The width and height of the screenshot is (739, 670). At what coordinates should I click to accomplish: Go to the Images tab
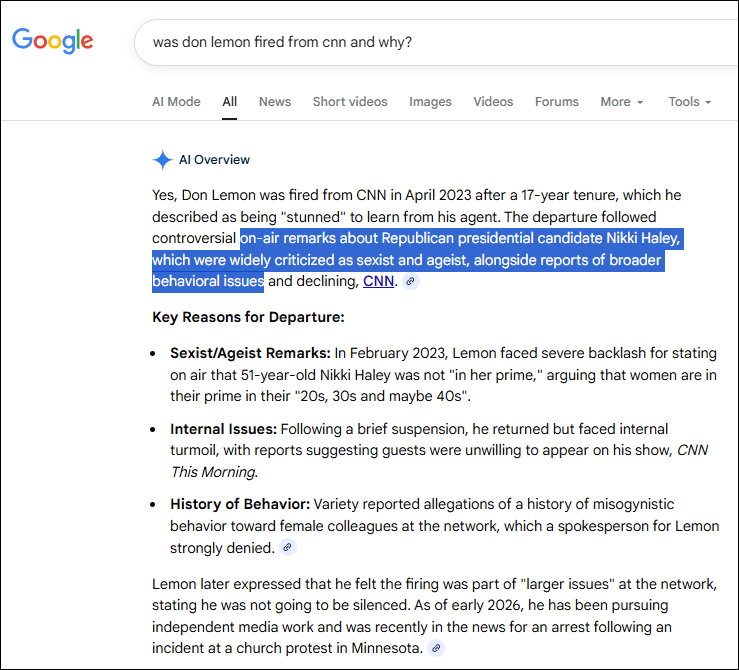click(430, 102)
